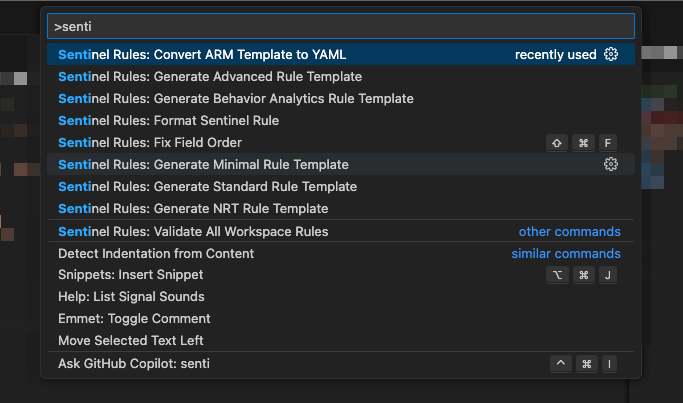Screen dimensions: 683x403
Task: Choose Generate Behavior Analytics Rule Template
Action: [x=341, y=98]
